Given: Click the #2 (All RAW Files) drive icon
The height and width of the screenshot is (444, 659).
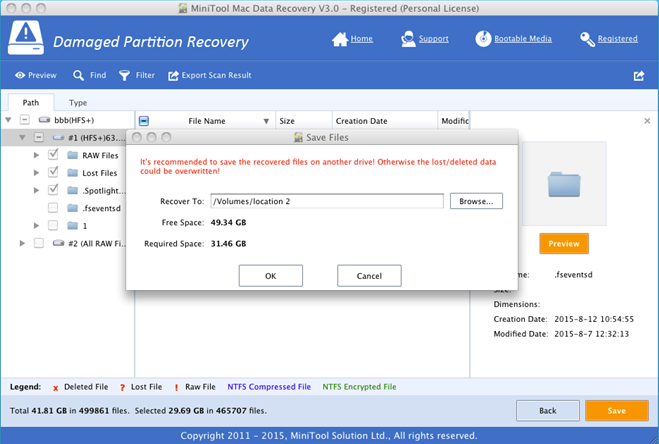Looking at the screenshot, I should pos(58,243).
